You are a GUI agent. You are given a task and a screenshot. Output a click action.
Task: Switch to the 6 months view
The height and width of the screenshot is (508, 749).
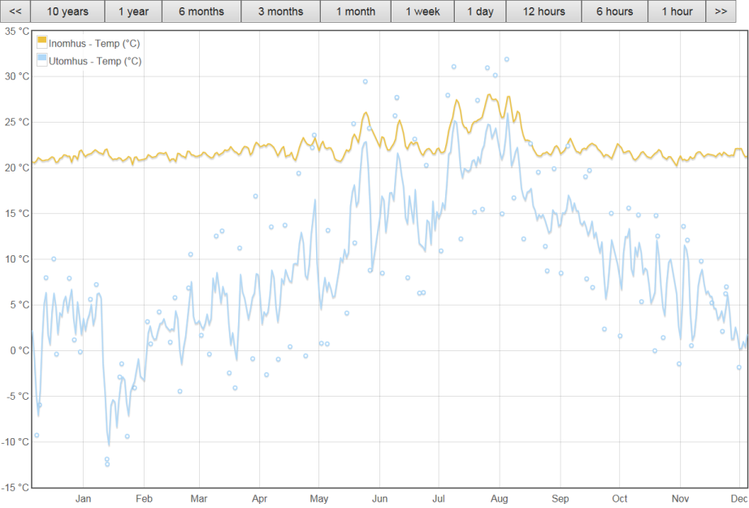point(202,12)
